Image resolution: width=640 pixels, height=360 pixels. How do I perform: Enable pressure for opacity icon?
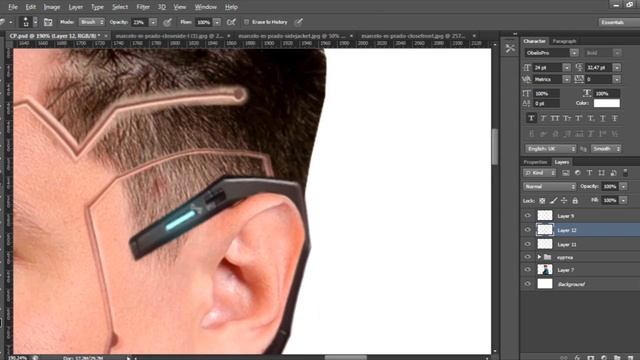(x=167, y=22)
